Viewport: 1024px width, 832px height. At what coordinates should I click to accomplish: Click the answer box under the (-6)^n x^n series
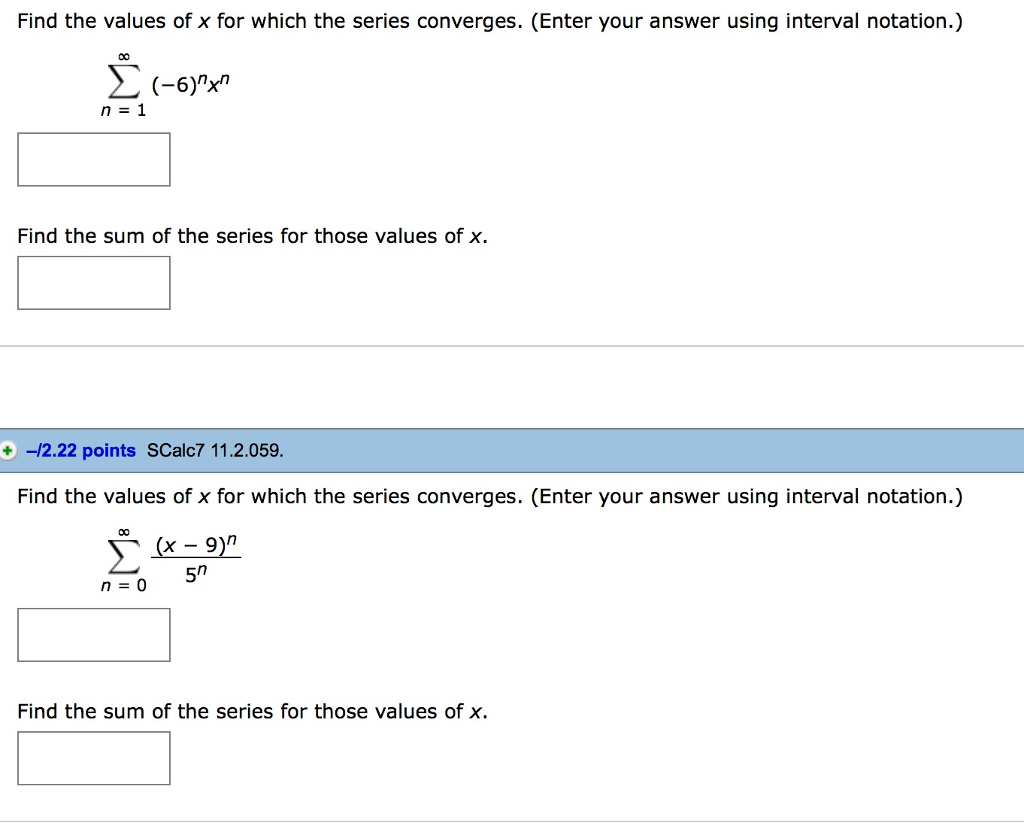click(x=94, y=160)
